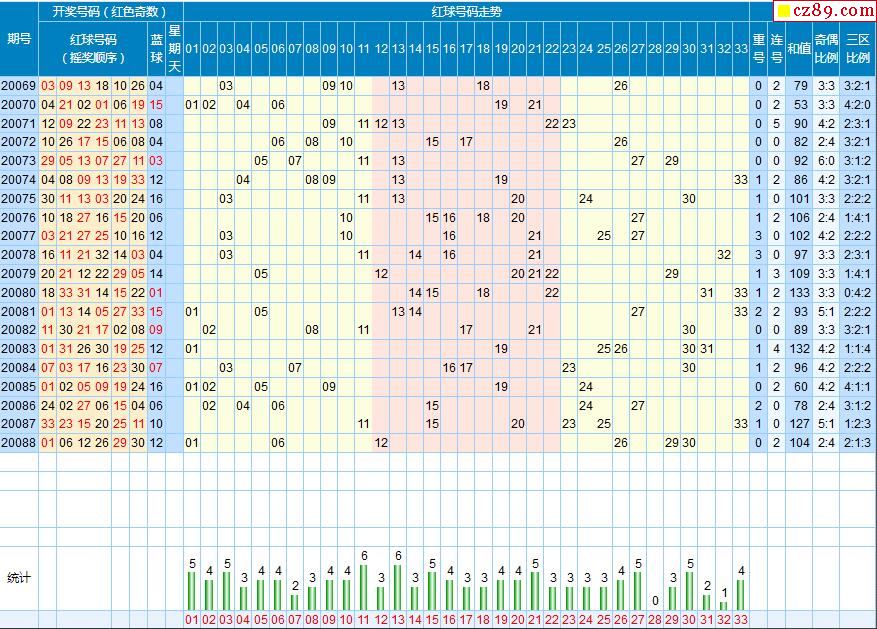The width and height of the screenshot is (877, 629).
Task: Click the 红球号码走势 header title
Action: (466, 12)
